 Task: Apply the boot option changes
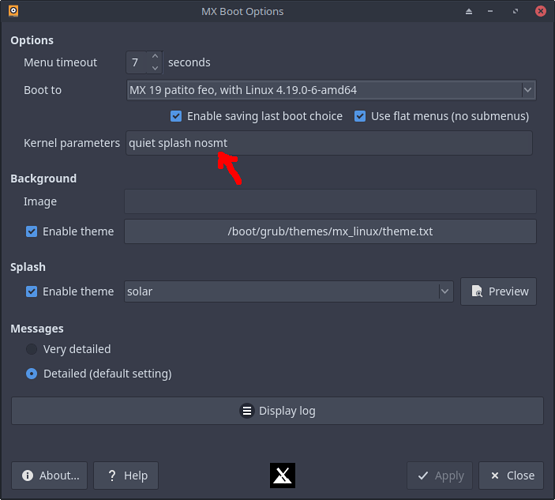[x=440, y=476]
